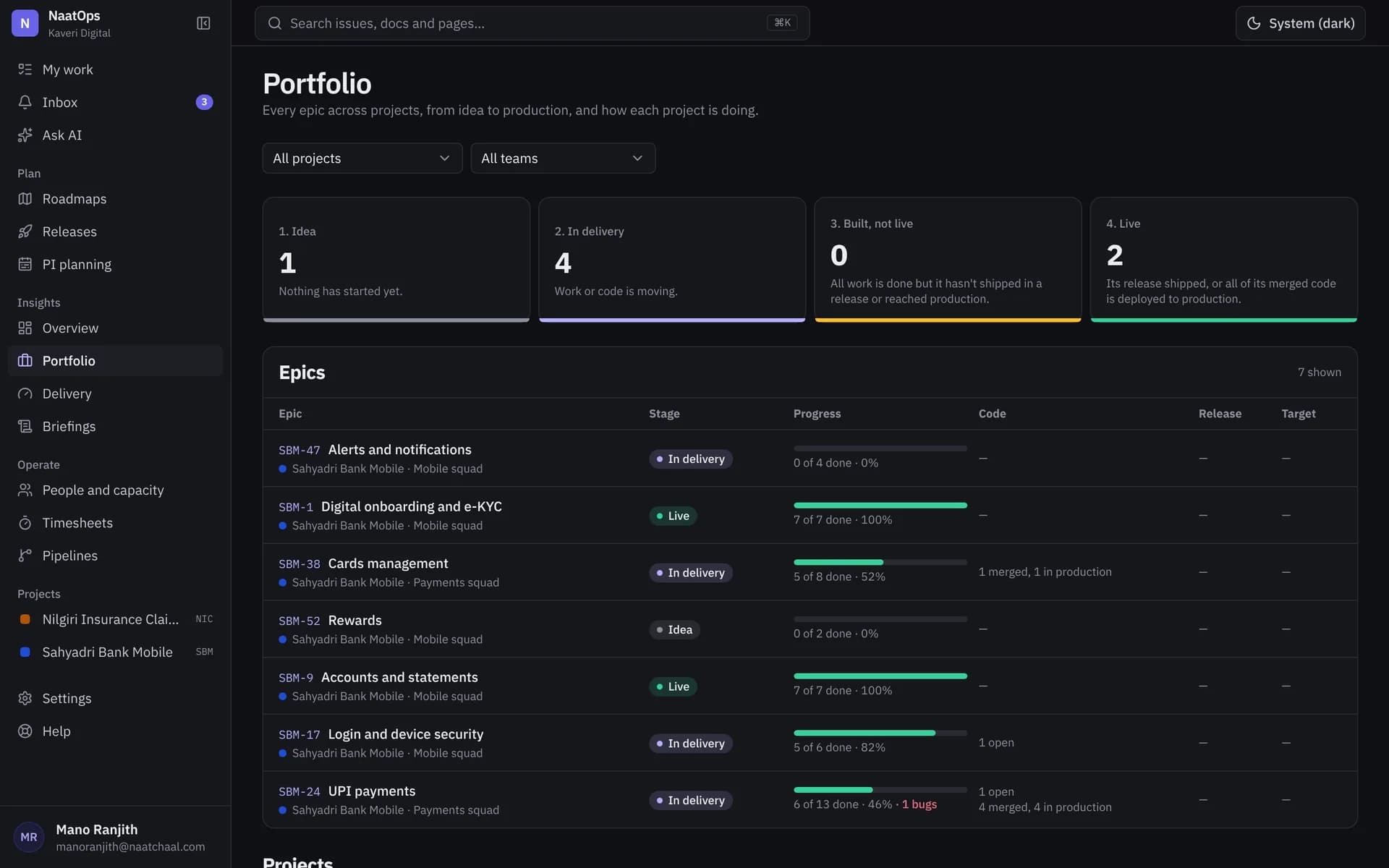
Task: Click "4 merged, 4 in production" code text
Action: (x=1045, y=807)
